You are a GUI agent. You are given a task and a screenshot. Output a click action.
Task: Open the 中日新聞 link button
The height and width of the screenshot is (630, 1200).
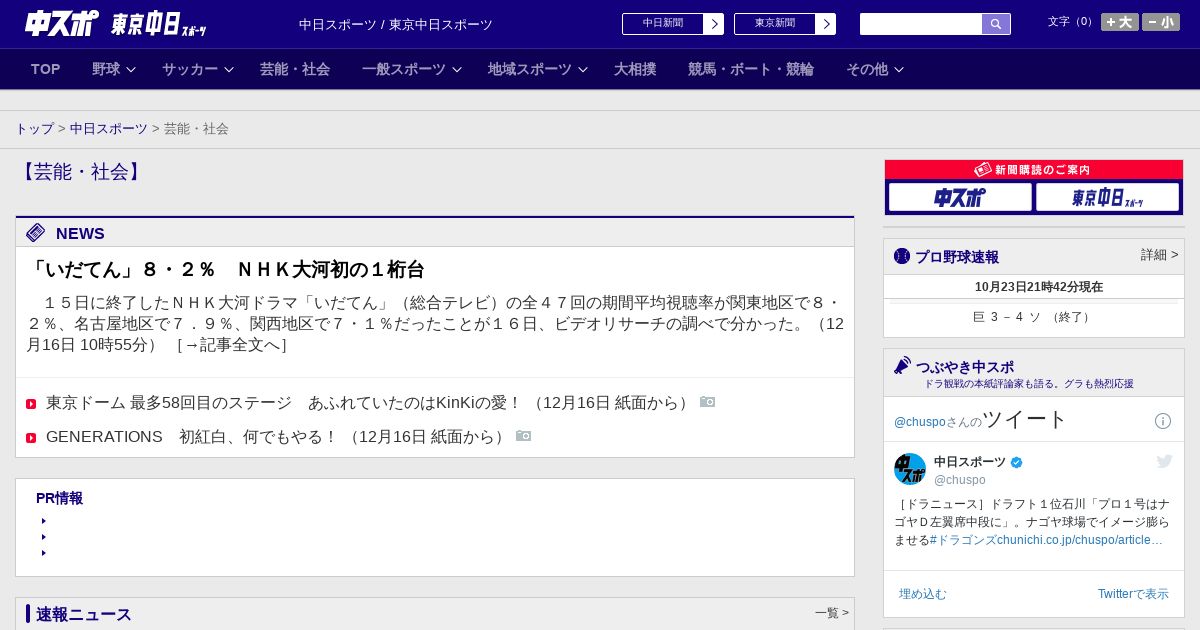pyautogui.click(x=663, y=24)
